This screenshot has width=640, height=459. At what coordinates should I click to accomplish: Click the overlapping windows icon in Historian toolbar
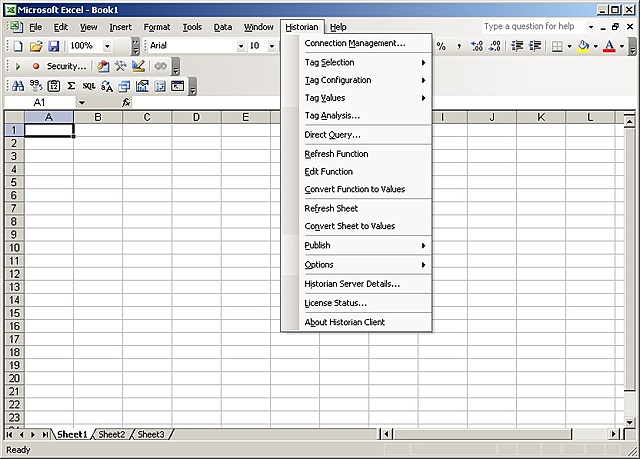(124, 86)
